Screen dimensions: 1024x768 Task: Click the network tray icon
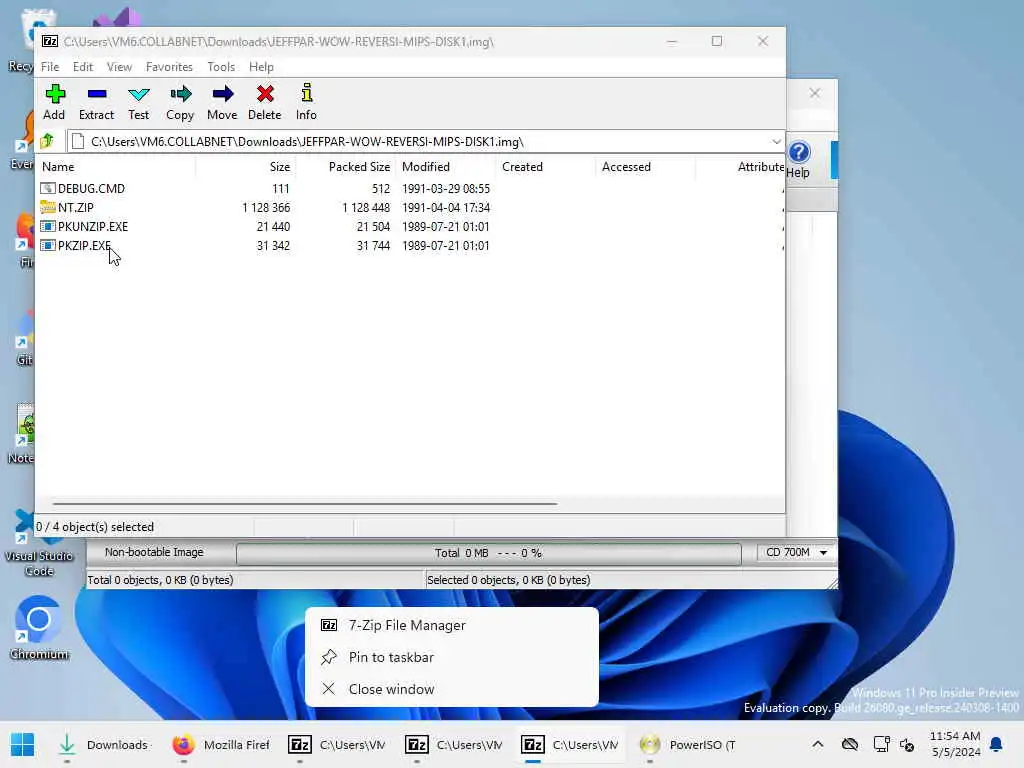[881, 744]
